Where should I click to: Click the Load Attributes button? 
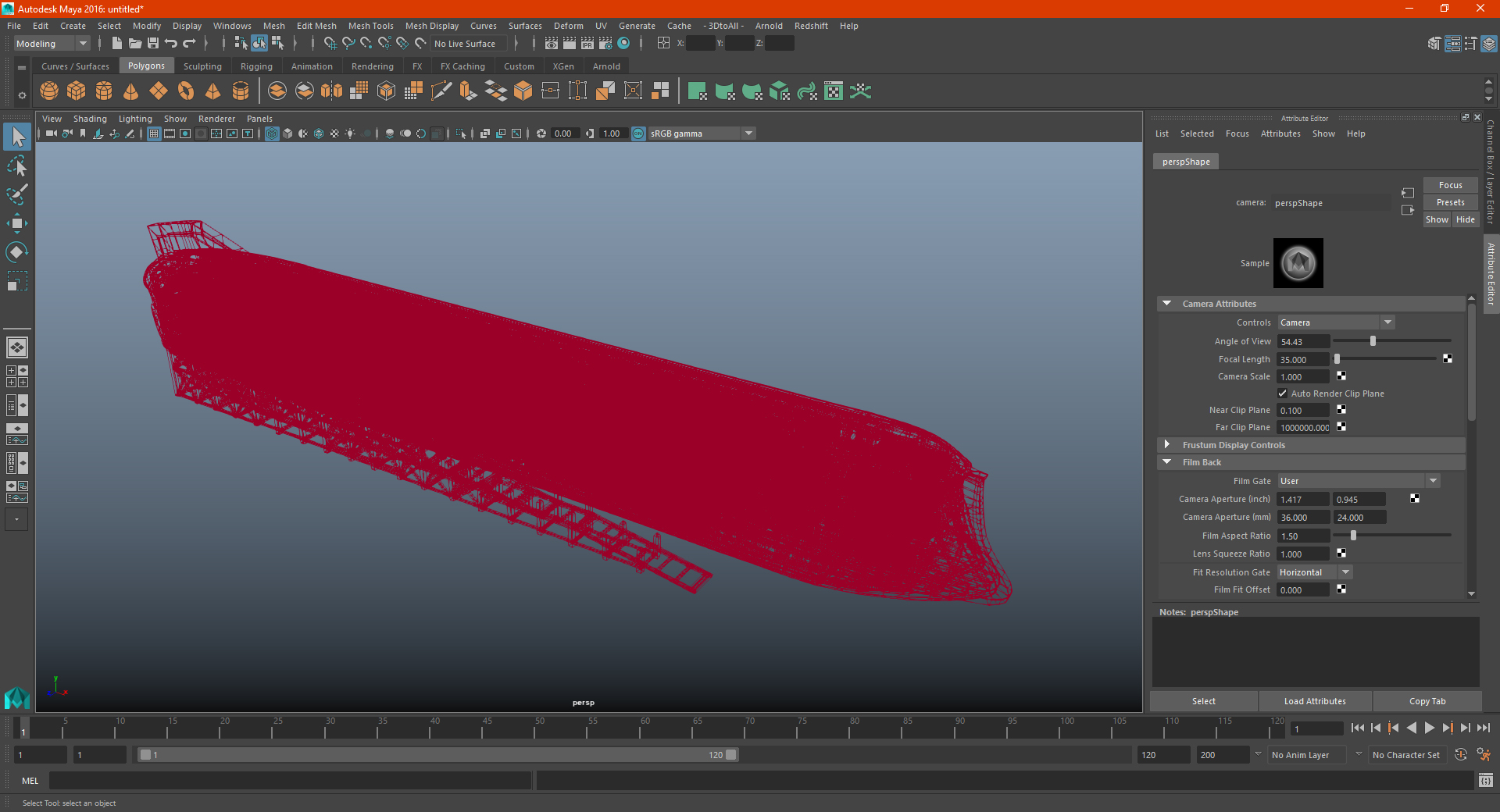[x=1315, y=701]
